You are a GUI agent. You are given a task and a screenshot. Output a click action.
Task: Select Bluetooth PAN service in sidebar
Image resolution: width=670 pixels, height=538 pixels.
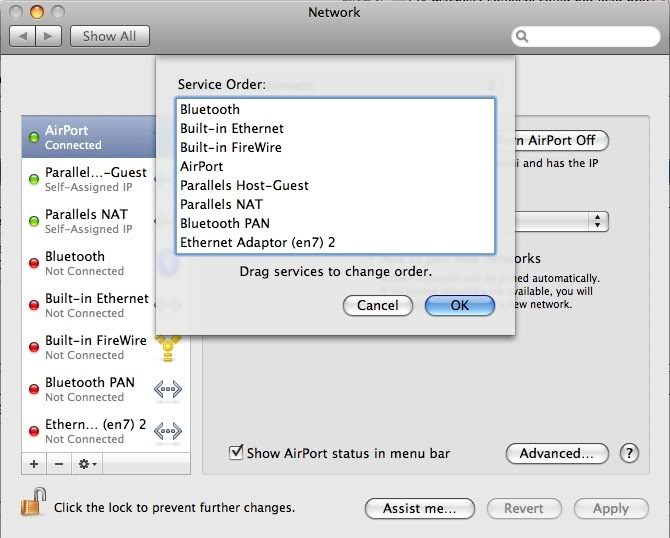point(106,389)
